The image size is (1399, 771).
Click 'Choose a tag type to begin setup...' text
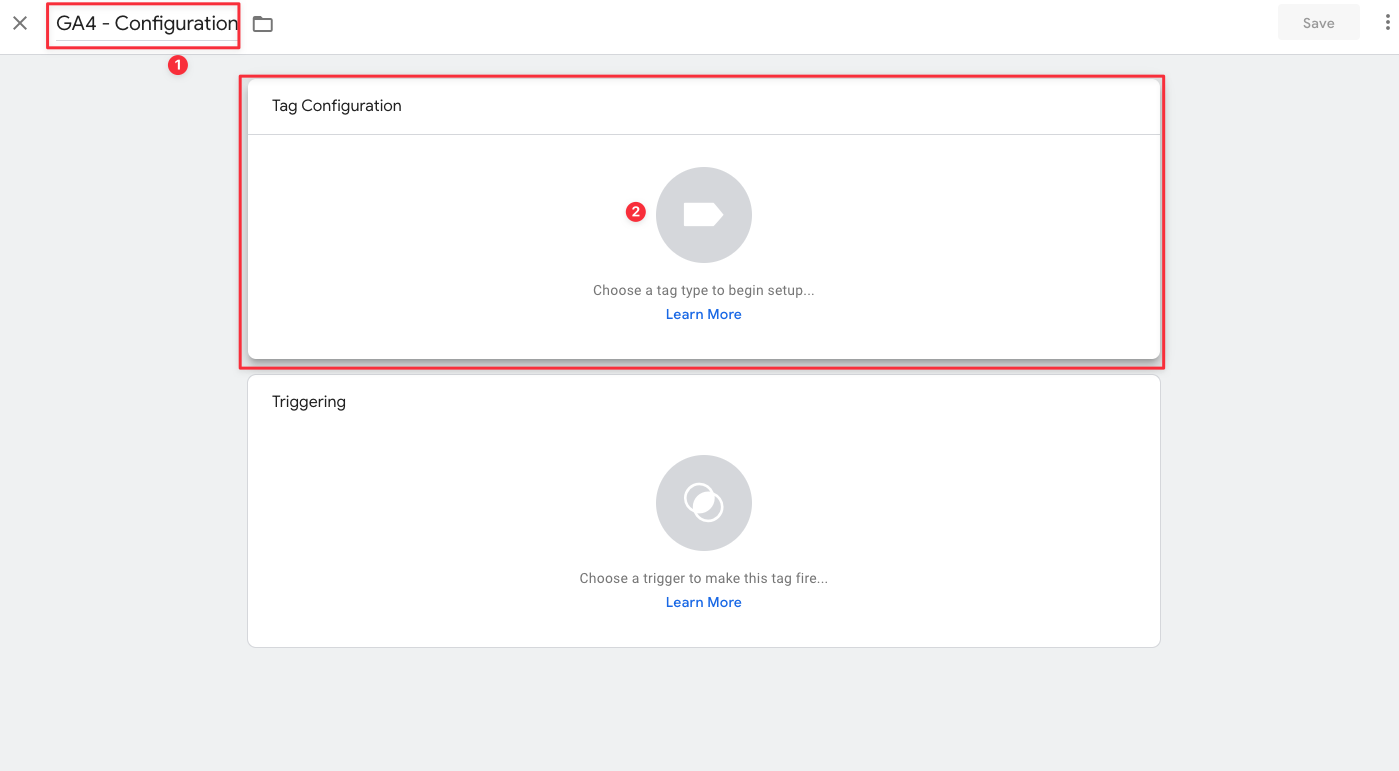pyautogui.click(x=704, y=290)
